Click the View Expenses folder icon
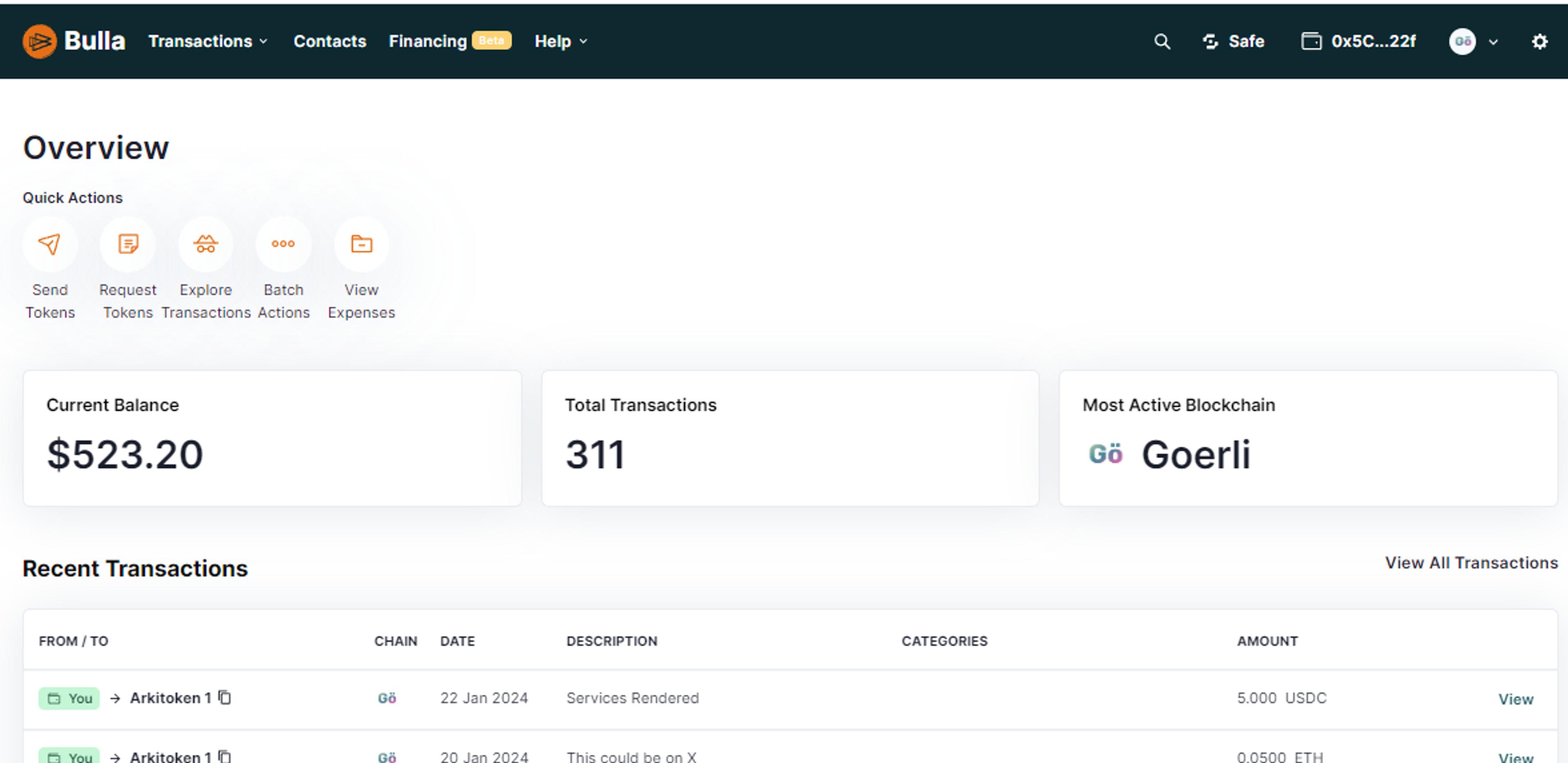1568x763 pixels. coord(361,244)
